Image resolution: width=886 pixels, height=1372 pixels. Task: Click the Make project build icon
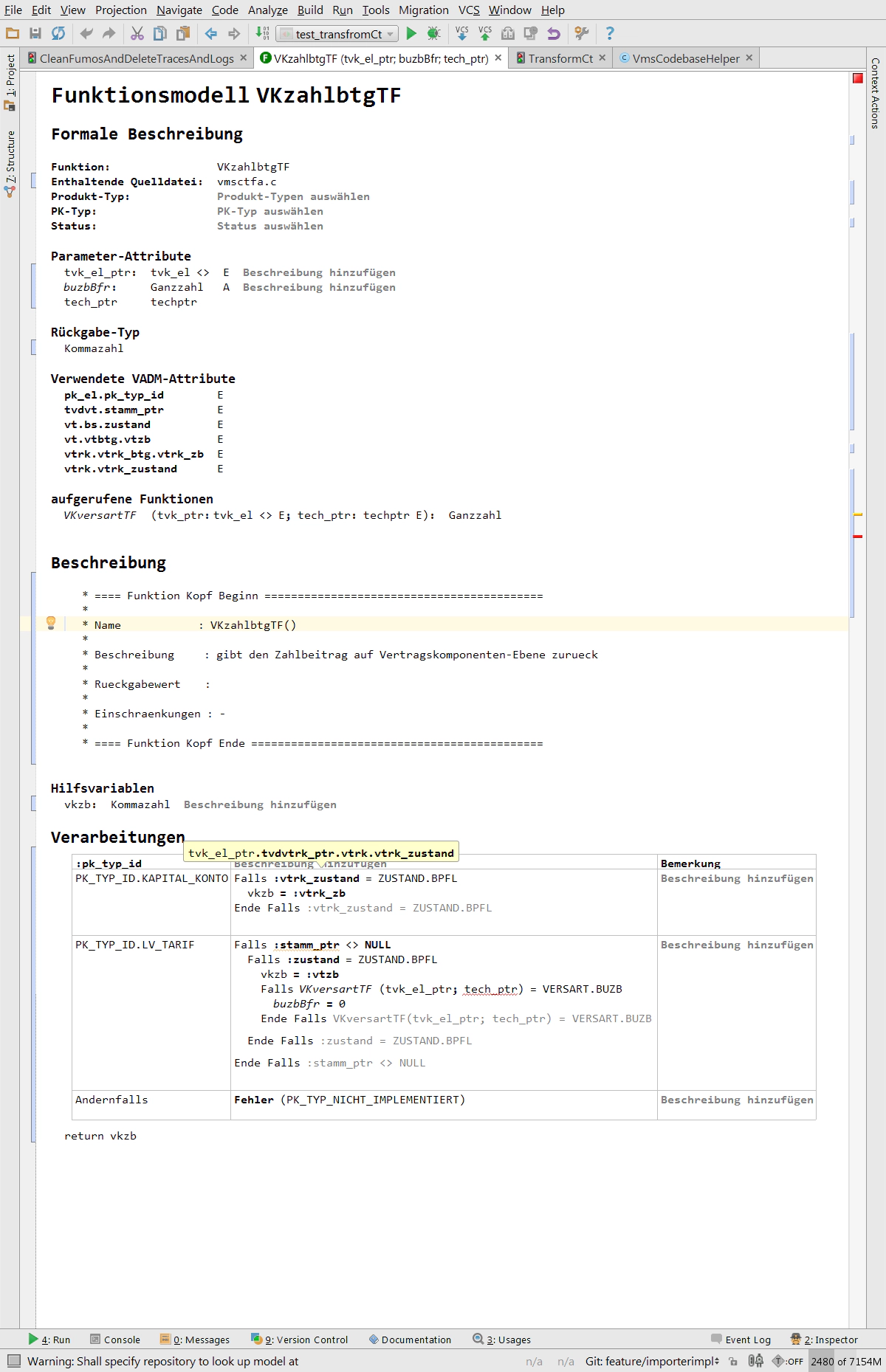point(262,33)
